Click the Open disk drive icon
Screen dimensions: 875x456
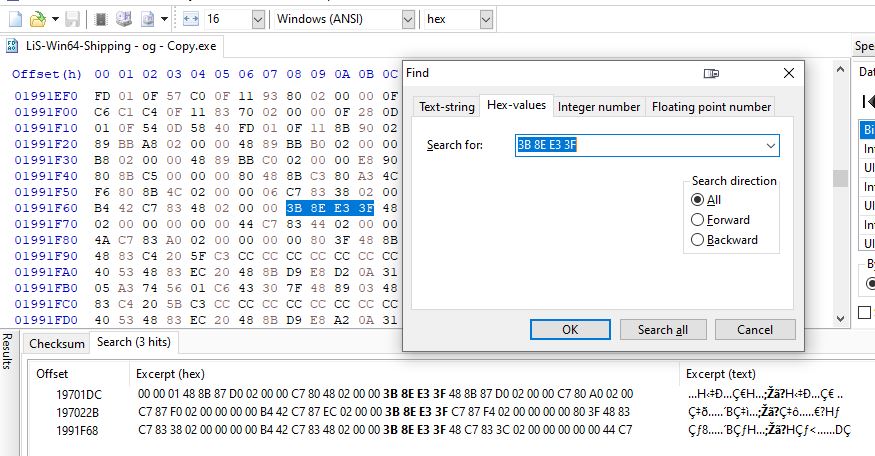click(x=124, y=19)
